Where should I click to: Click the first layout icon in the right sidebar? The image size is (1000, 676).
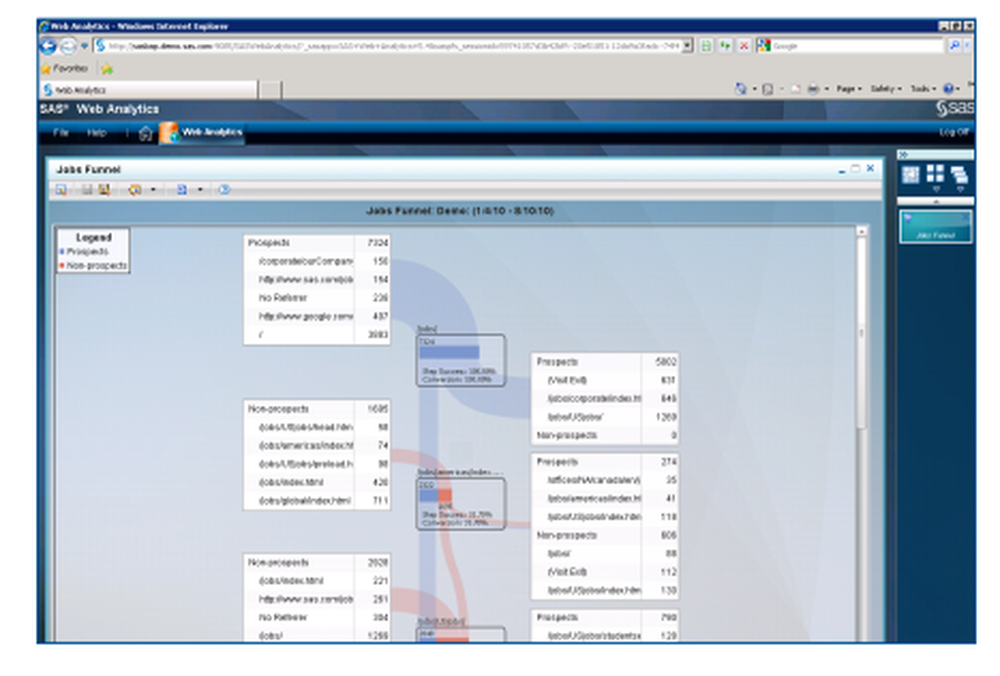(911, 174)
